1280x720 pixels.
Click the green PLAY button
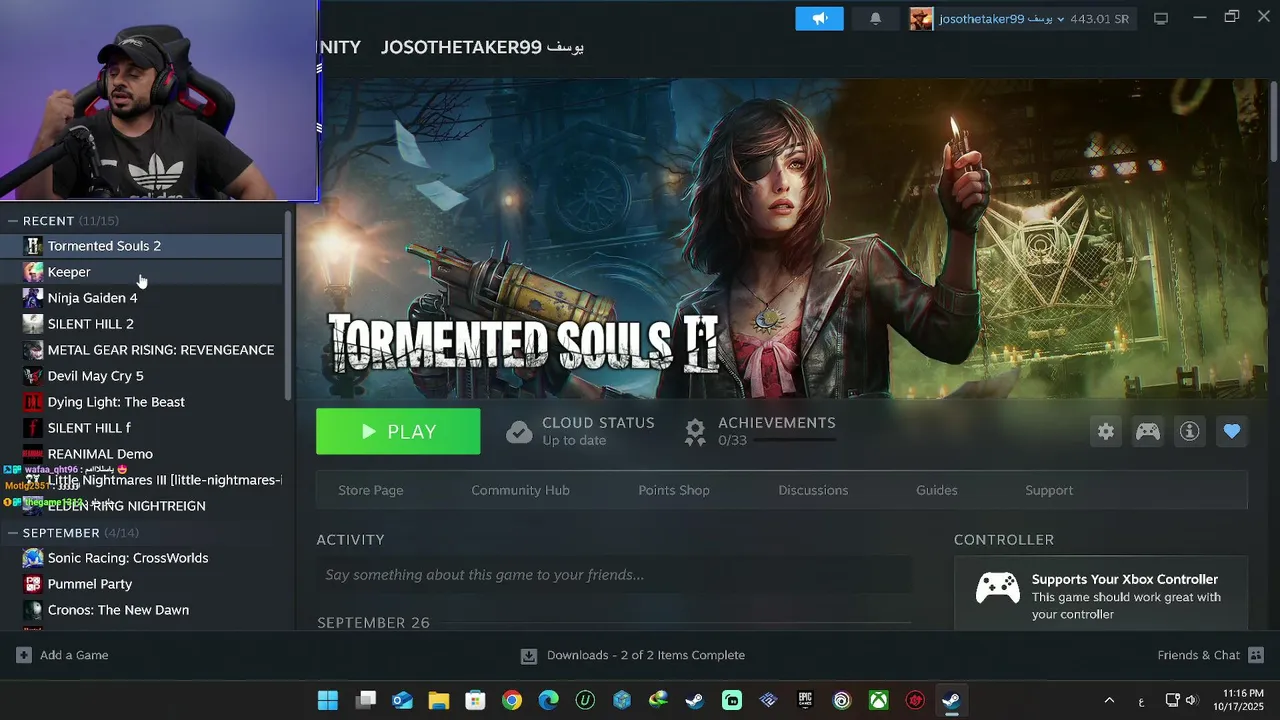click(x=398, y=431)
